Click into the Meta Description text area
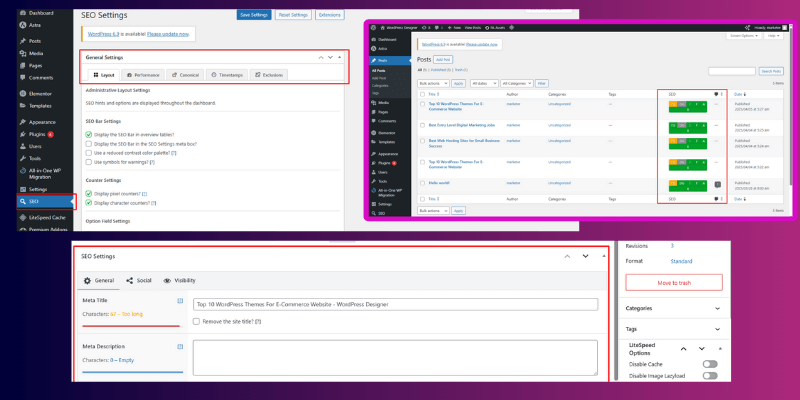800x400 pixels. tap(396, 356)
